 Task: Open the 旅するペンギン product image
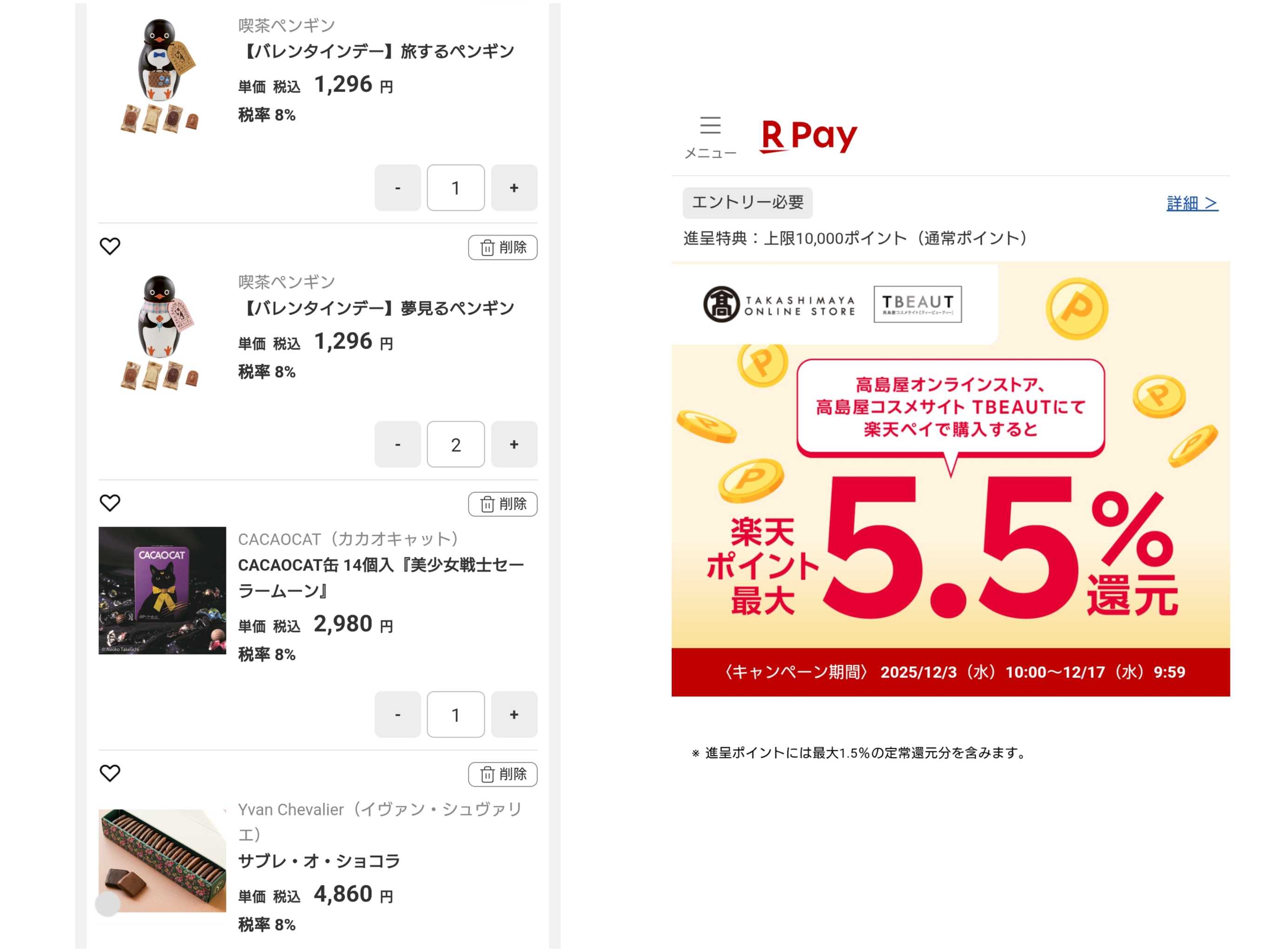pos(159,75)
